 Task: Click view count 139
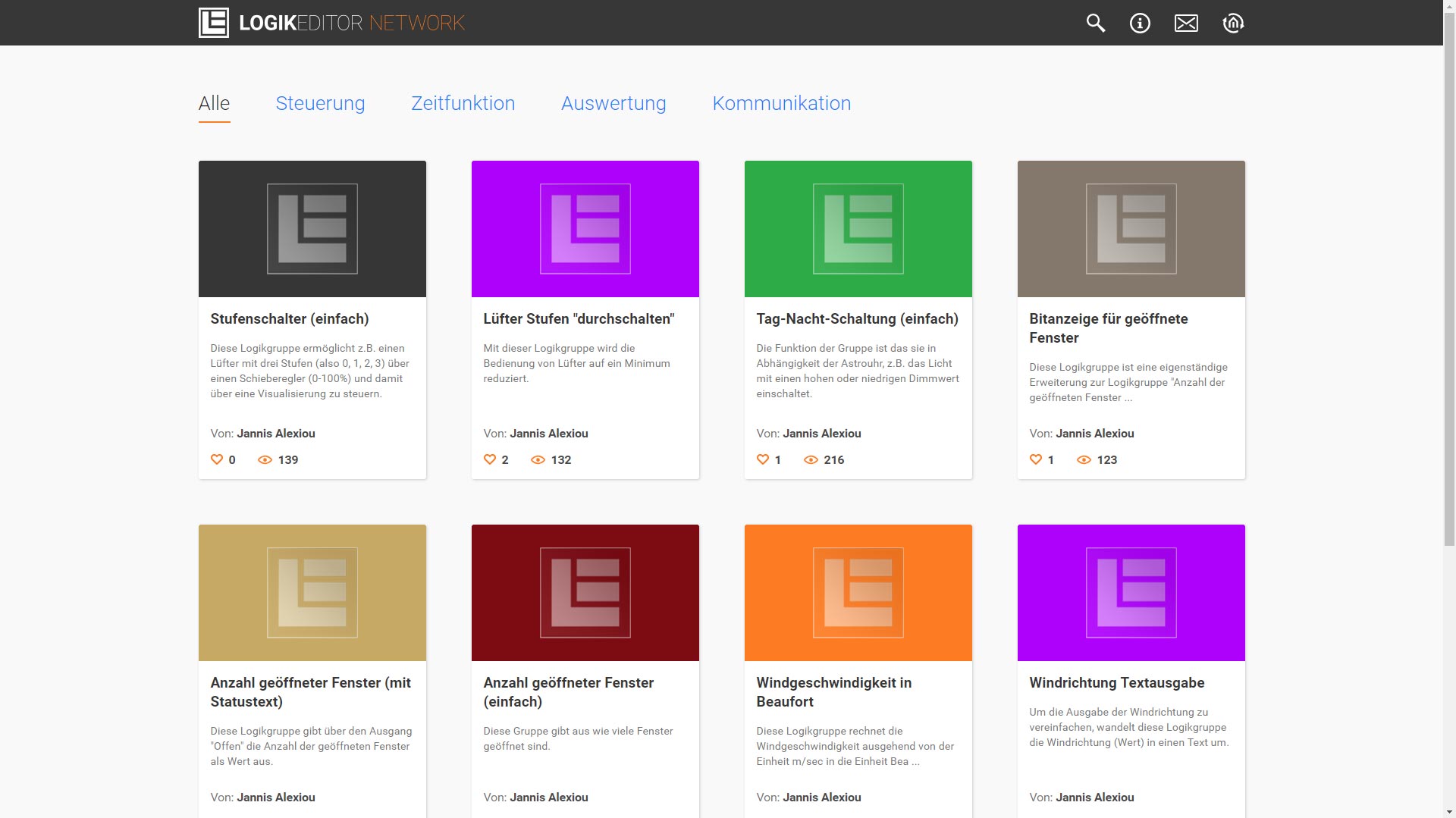pyautogui.click(x=288, y=460)
